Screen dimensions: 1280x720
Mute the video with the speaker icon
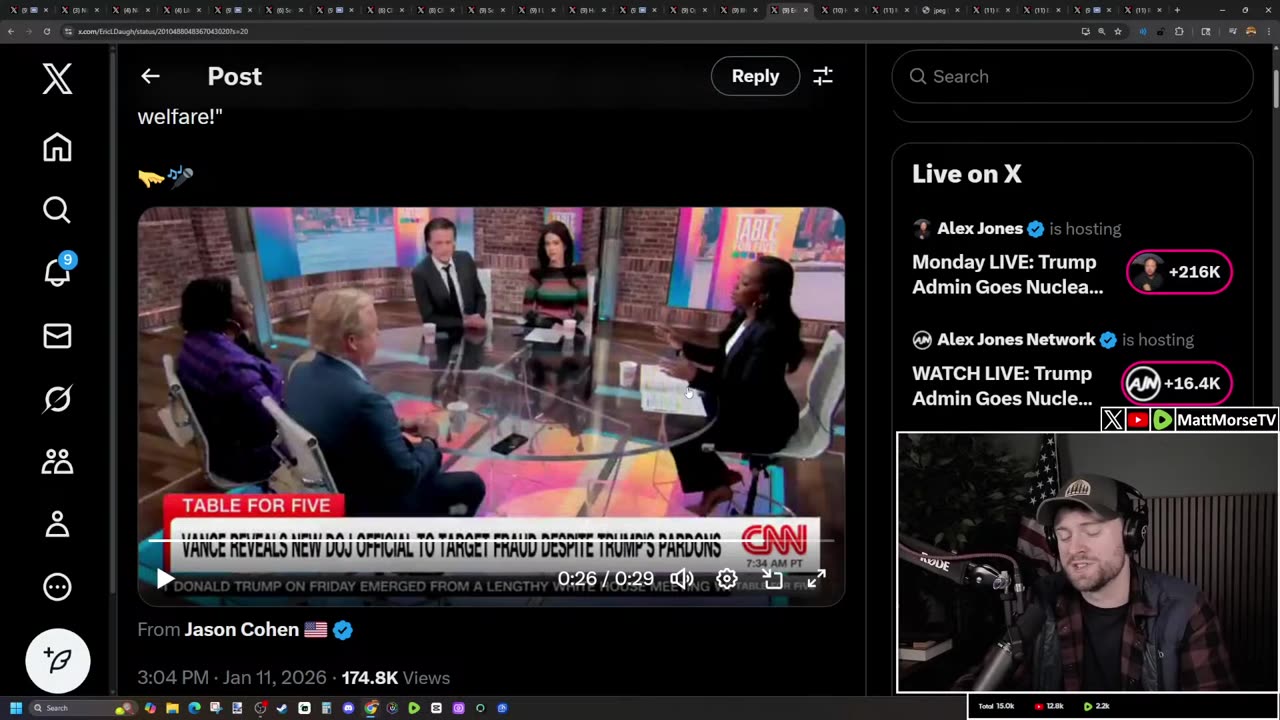click(x=682, y=579)
